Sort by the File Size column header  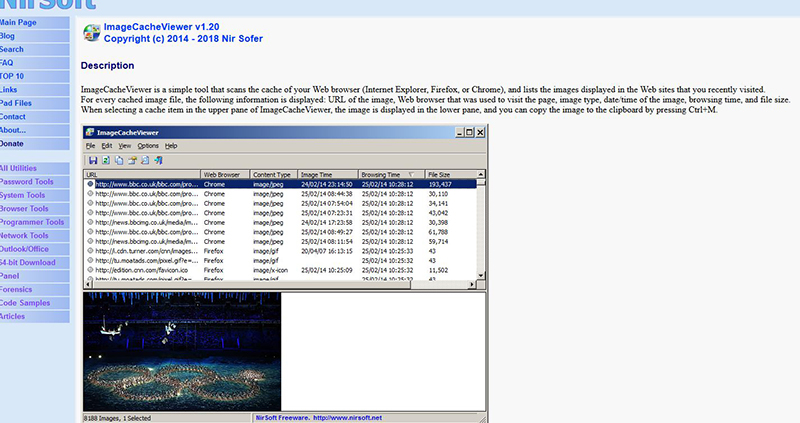451,175
